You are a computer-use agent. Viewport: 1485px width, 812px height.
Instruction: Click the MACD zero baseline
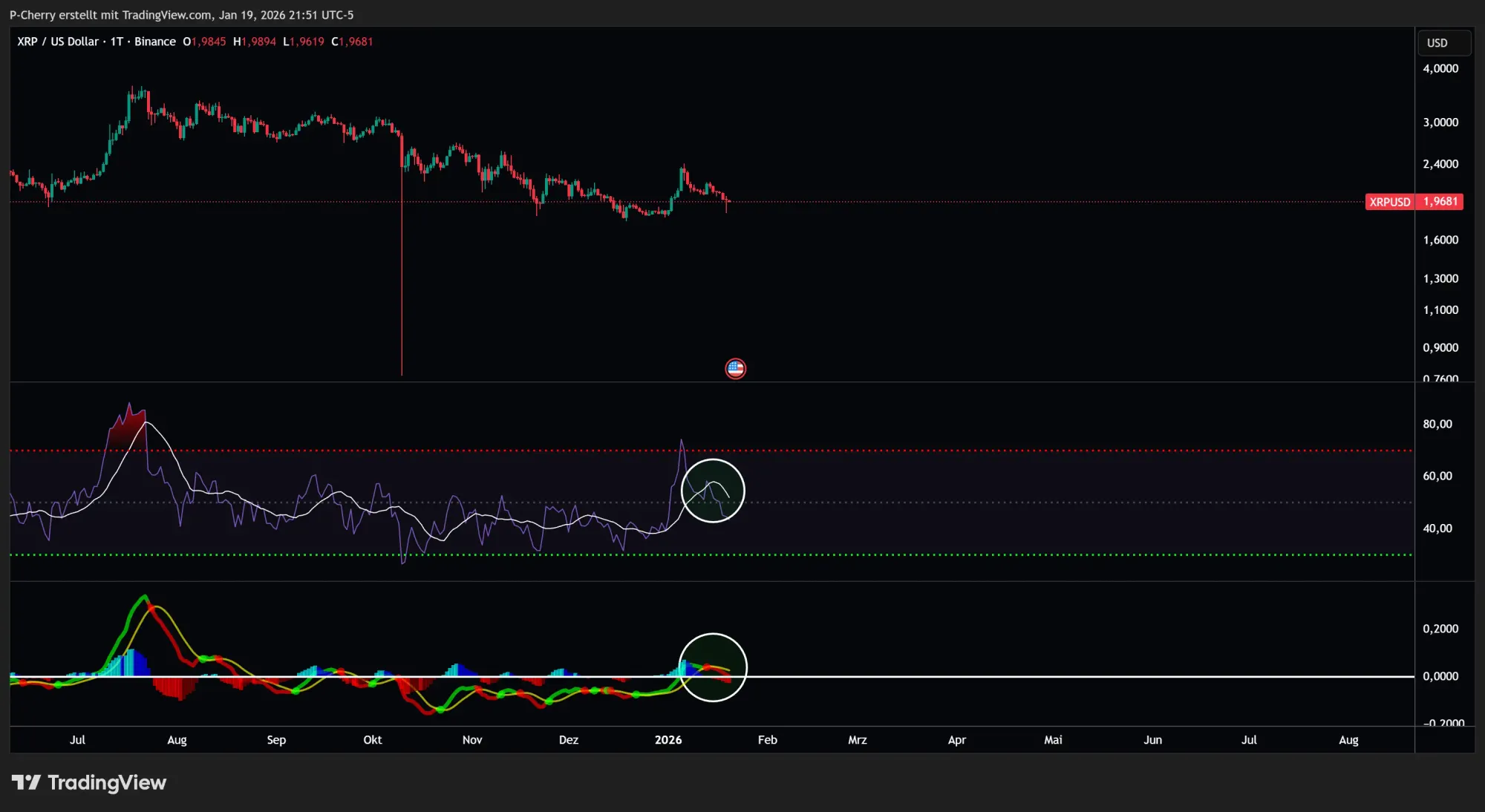[1039, 675]
